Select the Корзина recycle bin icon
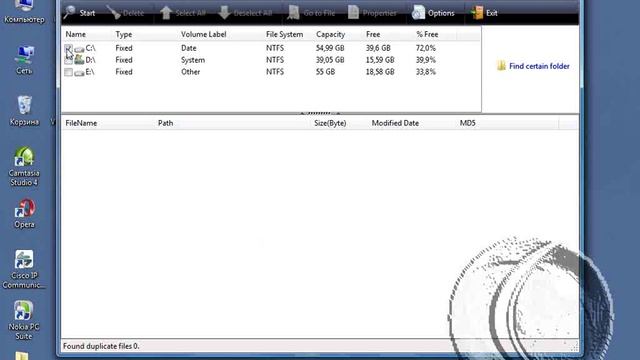The image size is (640, 360). (x=24, y=111)
